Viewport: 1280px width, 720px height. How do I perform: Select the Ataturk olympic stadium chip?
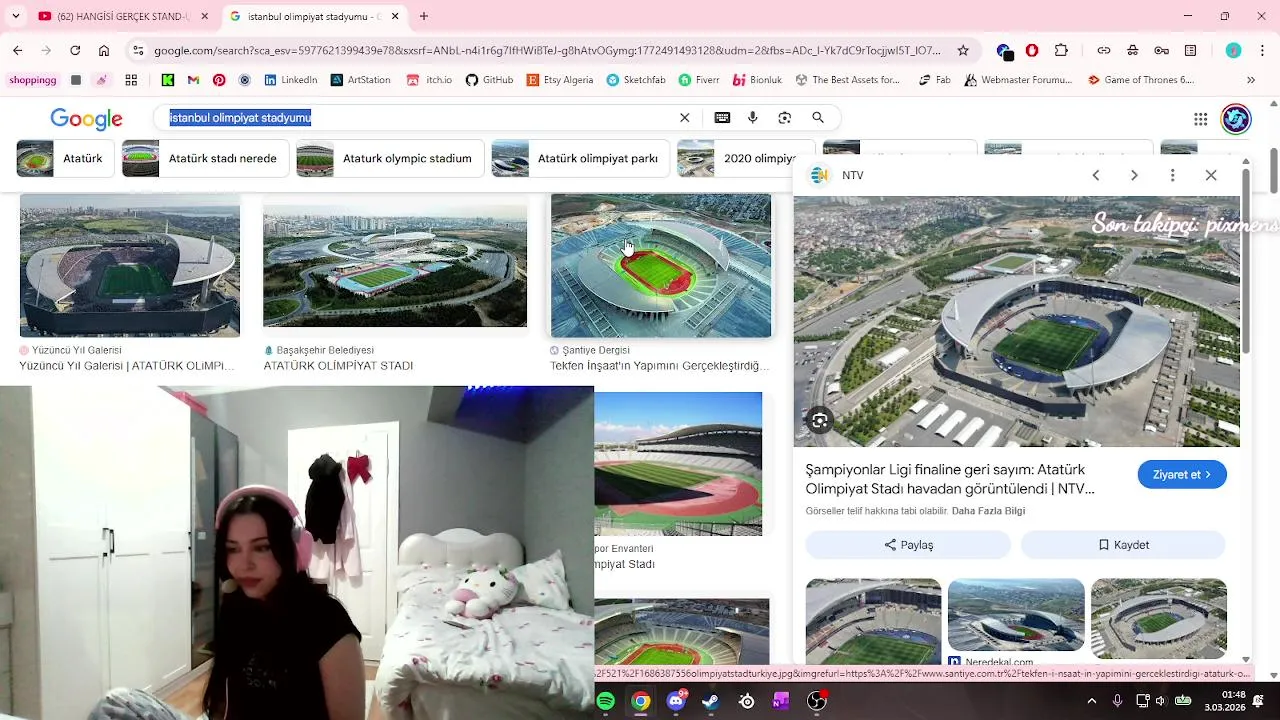(388, 159)
